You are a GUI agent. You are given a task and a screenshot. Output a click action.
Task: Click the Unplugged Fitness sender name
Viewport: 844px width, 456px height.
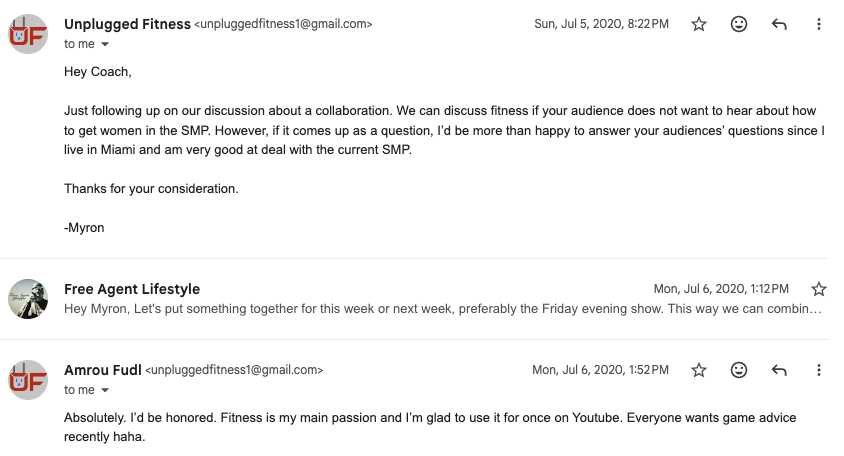click(127, 24)
